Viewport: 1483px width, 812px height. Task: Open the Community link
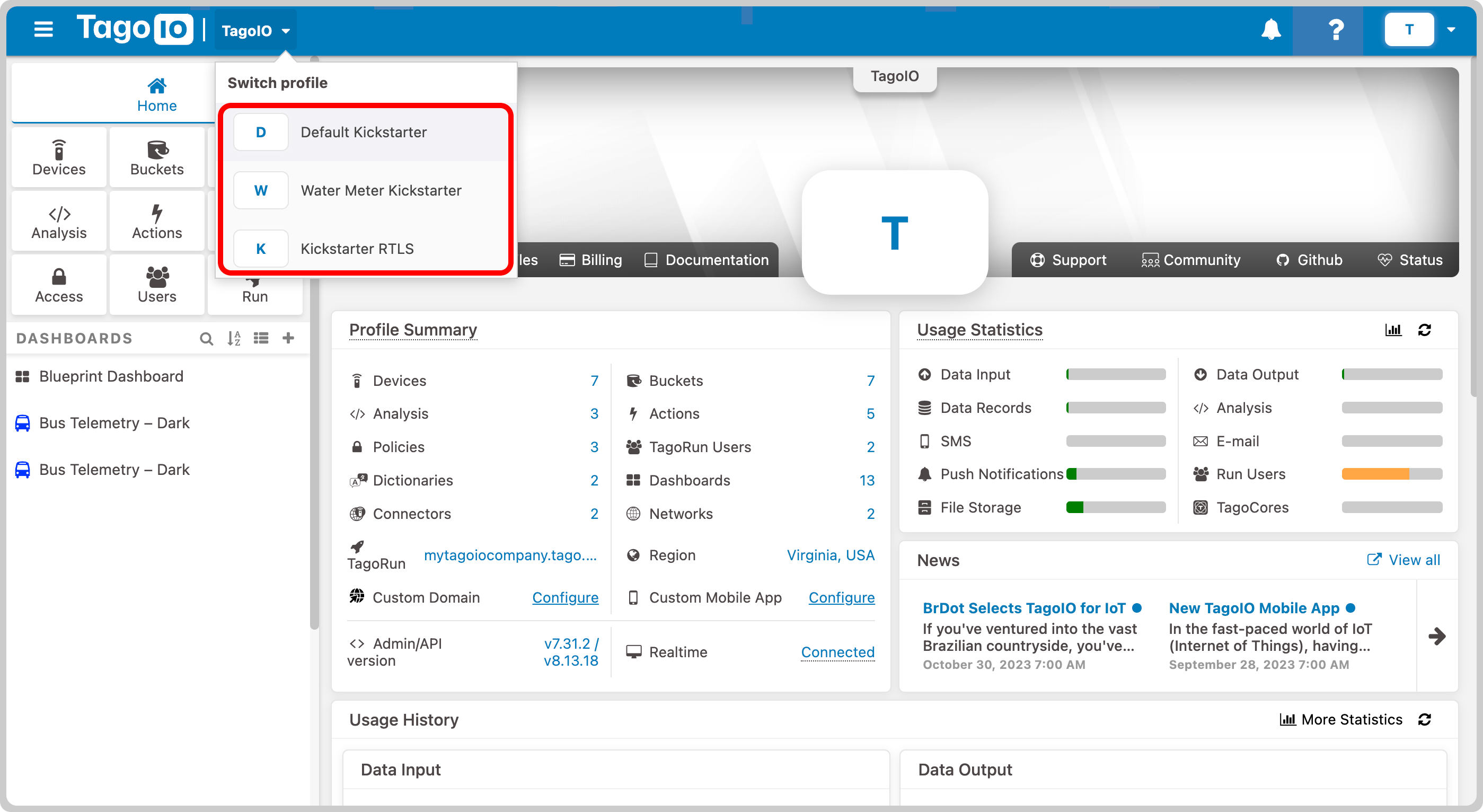pos(1190,260)
